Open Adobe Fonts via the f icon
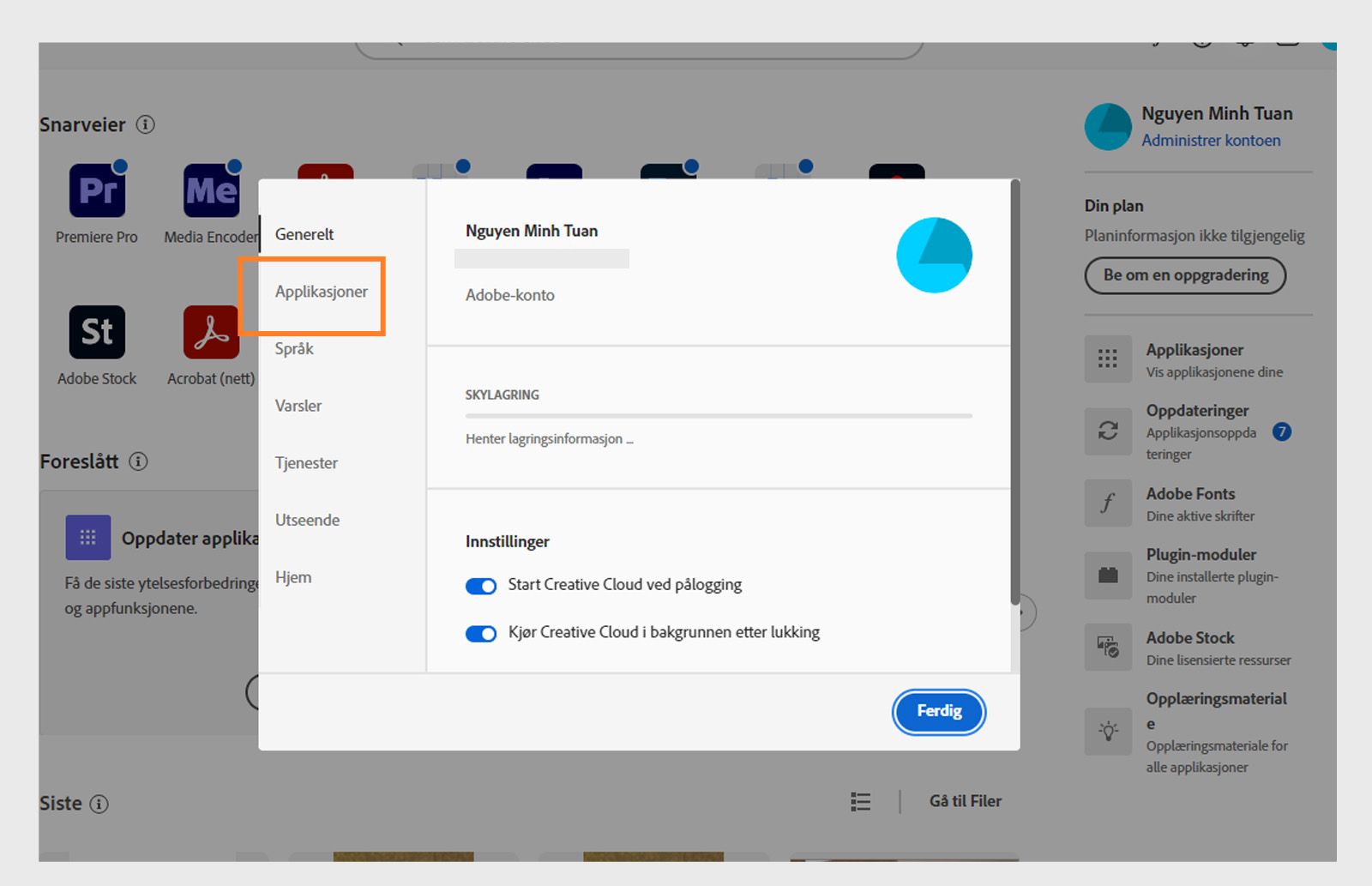1372x886 pixels. (1108, 503)
